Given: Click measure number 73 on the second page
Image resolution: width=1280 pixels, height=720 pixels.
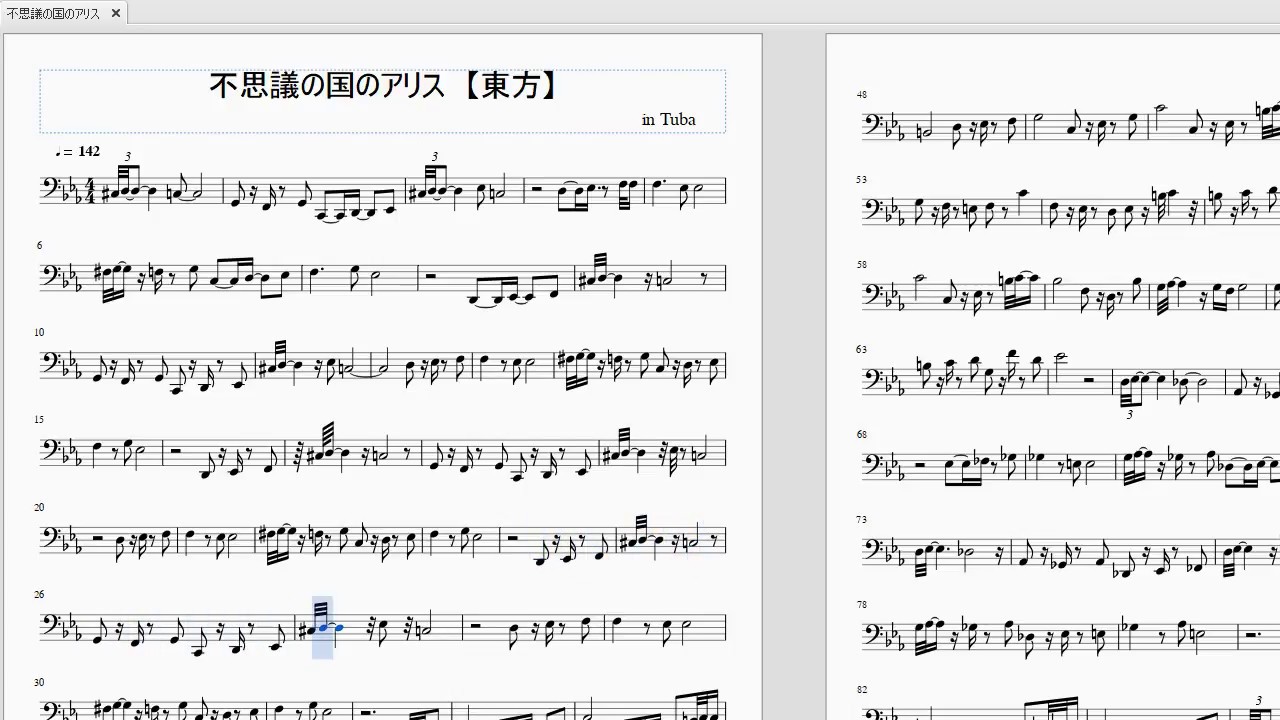Looking at the screenshot, I should click(862, 520).
